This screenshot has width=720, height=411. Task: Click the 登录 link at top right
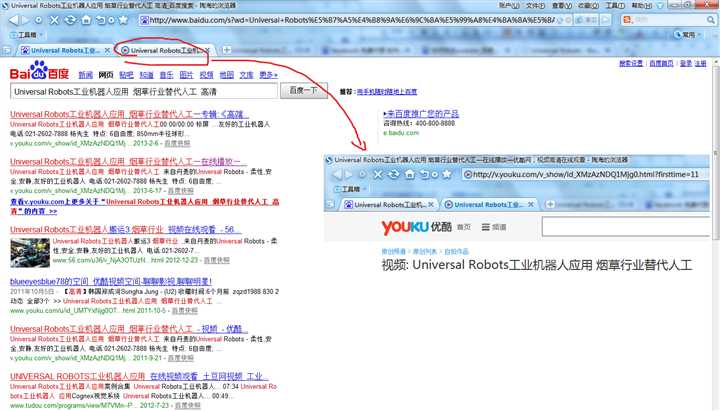(686, 63)
